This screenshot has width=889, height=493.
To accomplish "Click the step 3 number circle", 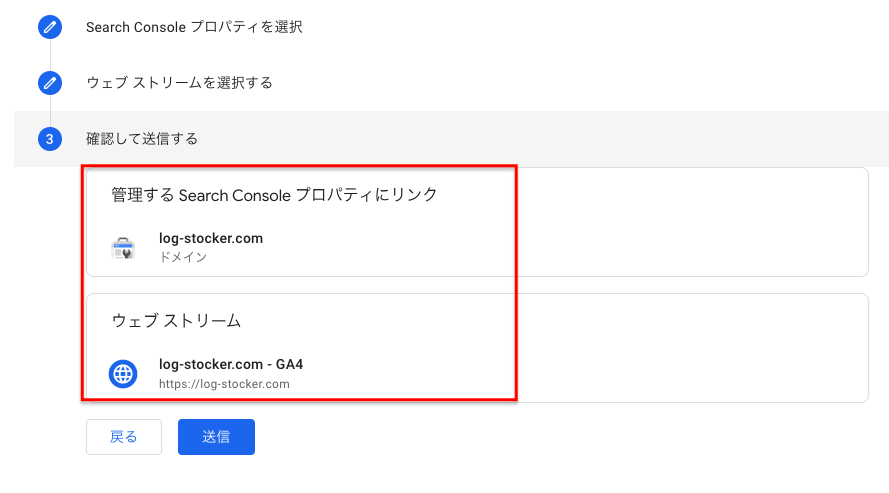I will click(50, 139).
